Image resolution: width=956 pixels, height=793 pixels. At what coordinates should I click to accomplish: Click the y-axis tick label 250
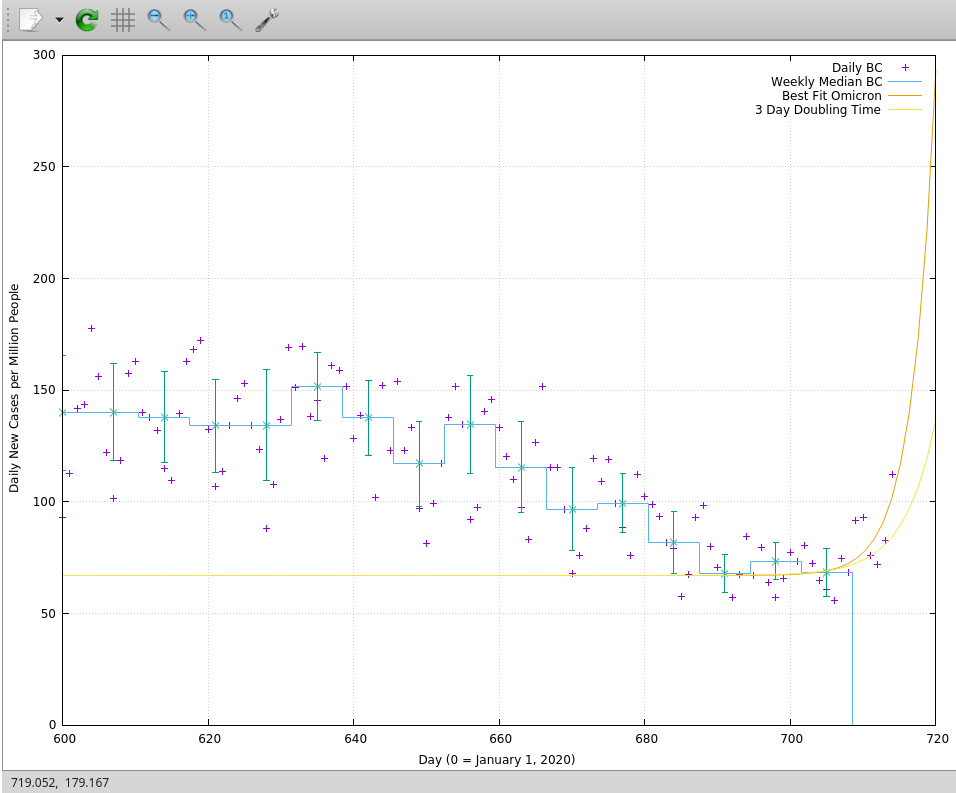44,166
